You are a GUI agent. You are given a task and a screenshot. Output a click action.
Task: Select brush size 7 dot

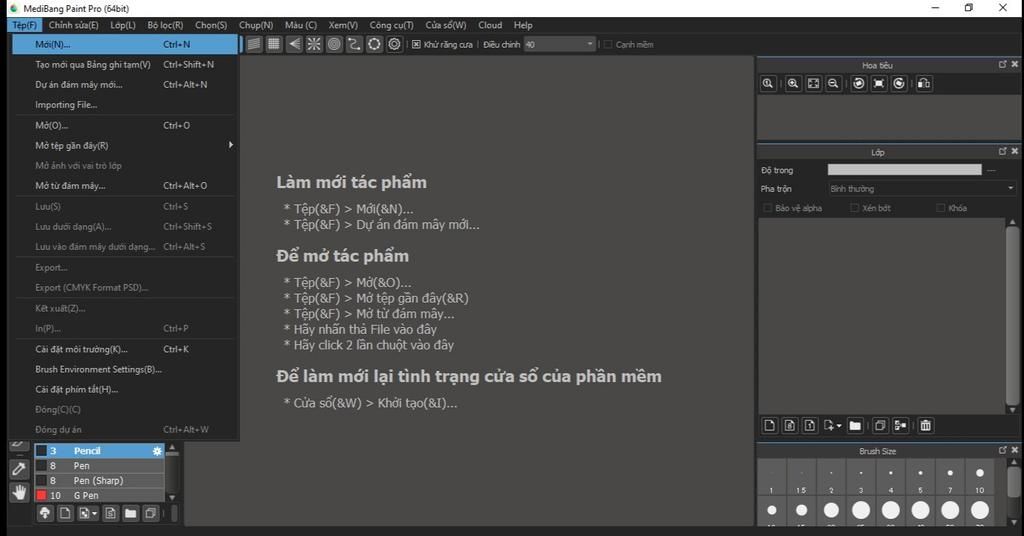click(950, 473)
